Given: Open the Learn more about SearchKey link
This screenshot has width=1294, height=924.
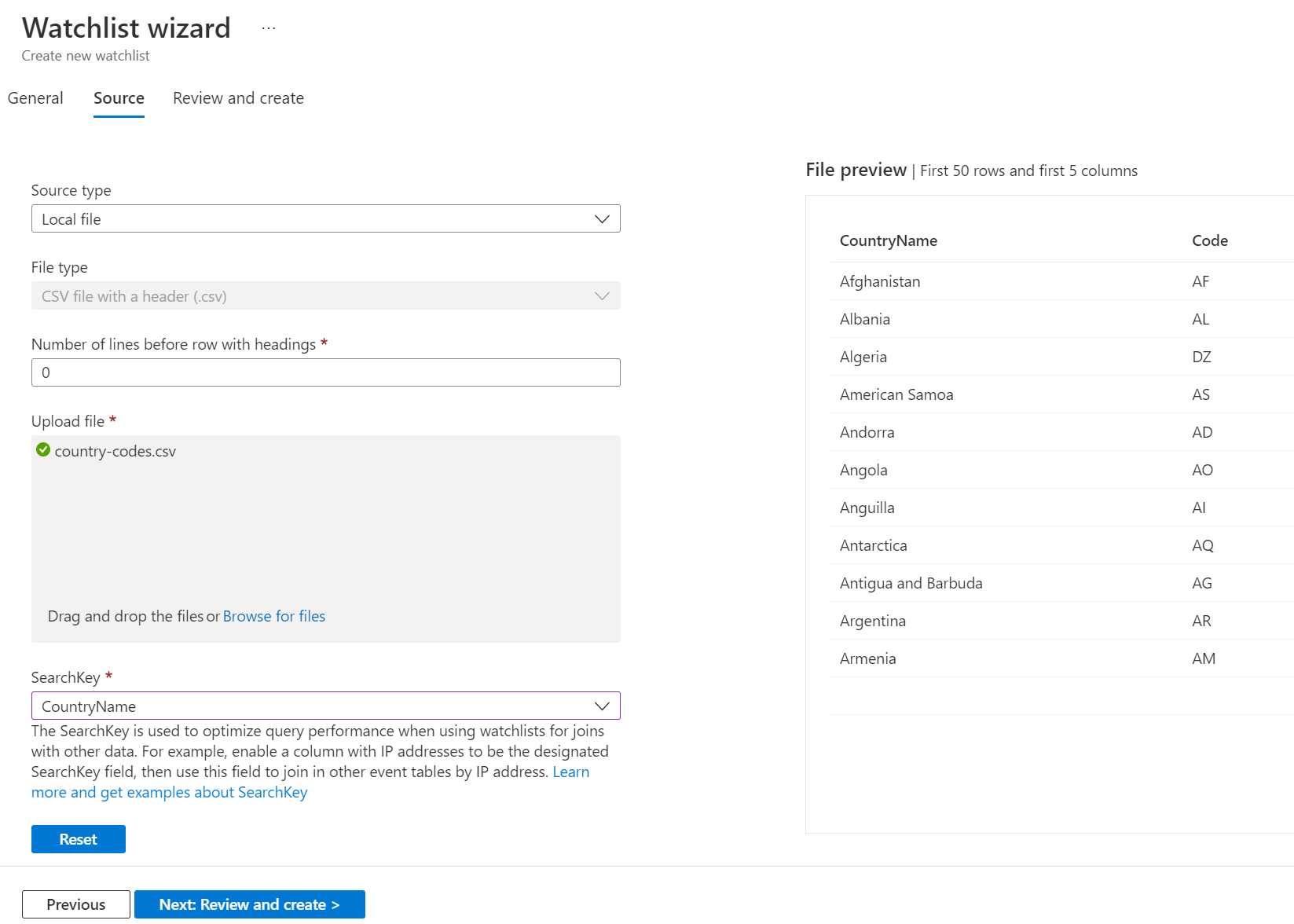Looking at the screenshot, I should click(x=169, y=793).
